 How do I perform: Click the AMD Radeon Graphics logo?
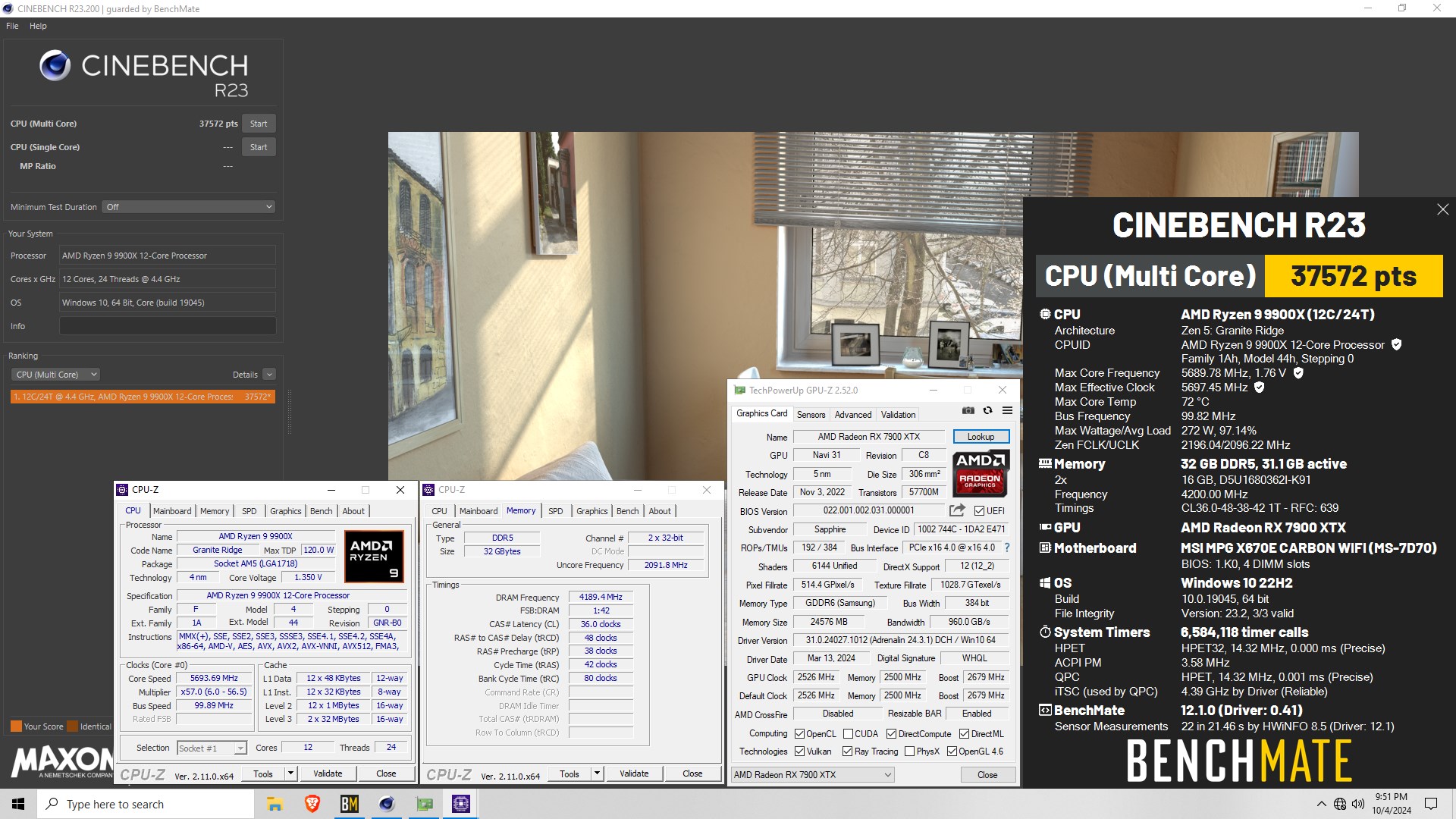tap(980, 473)
